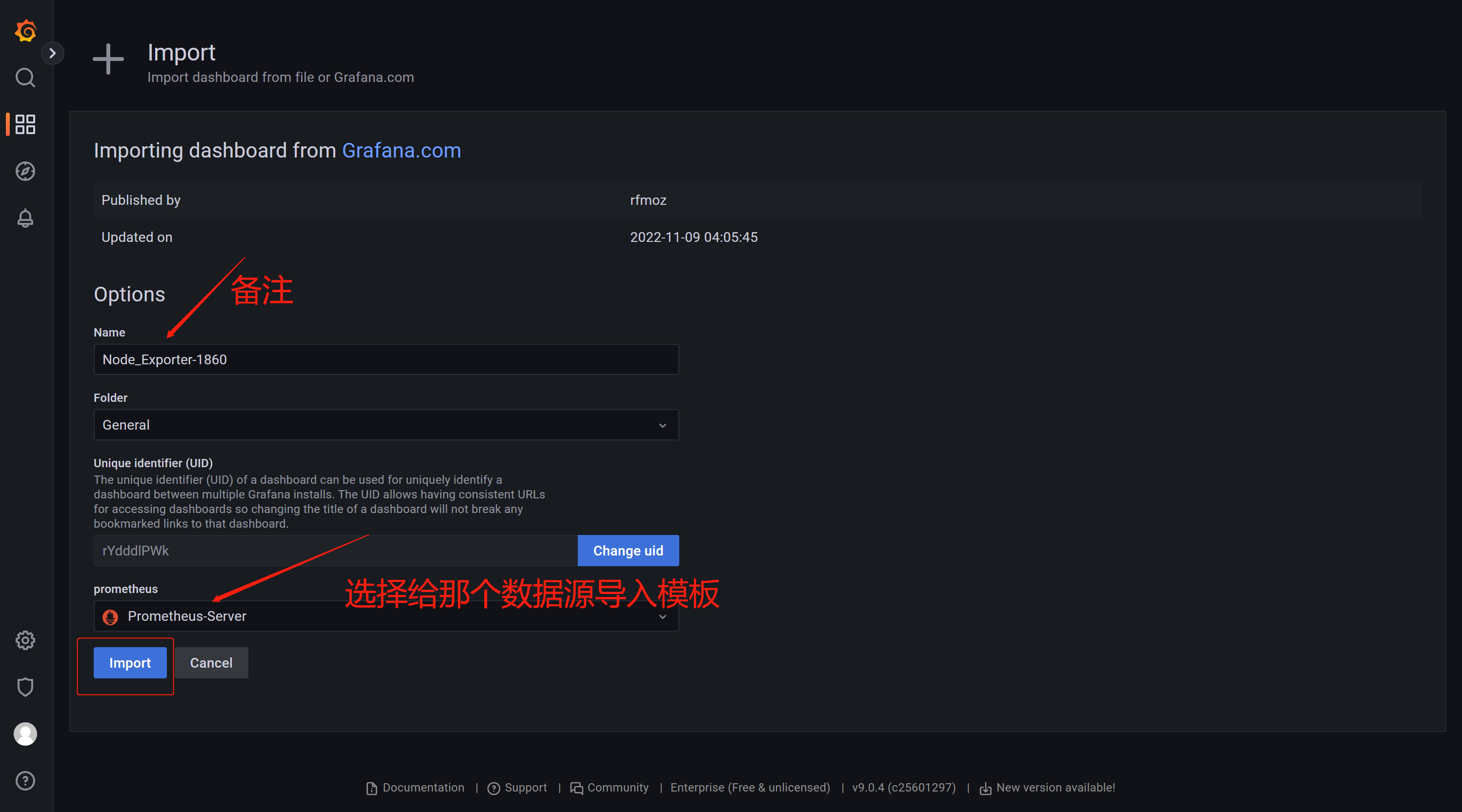1462x812 pixels.
Task: Open the Alerting bell icon
Action: click(25, 218)
